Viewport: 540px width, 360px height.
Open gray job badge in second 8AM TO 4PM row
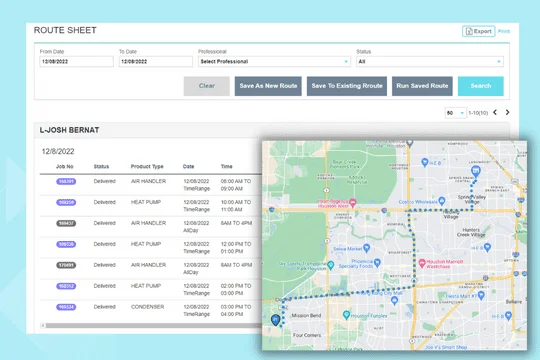pyautogui.click(x=66, y=265)
